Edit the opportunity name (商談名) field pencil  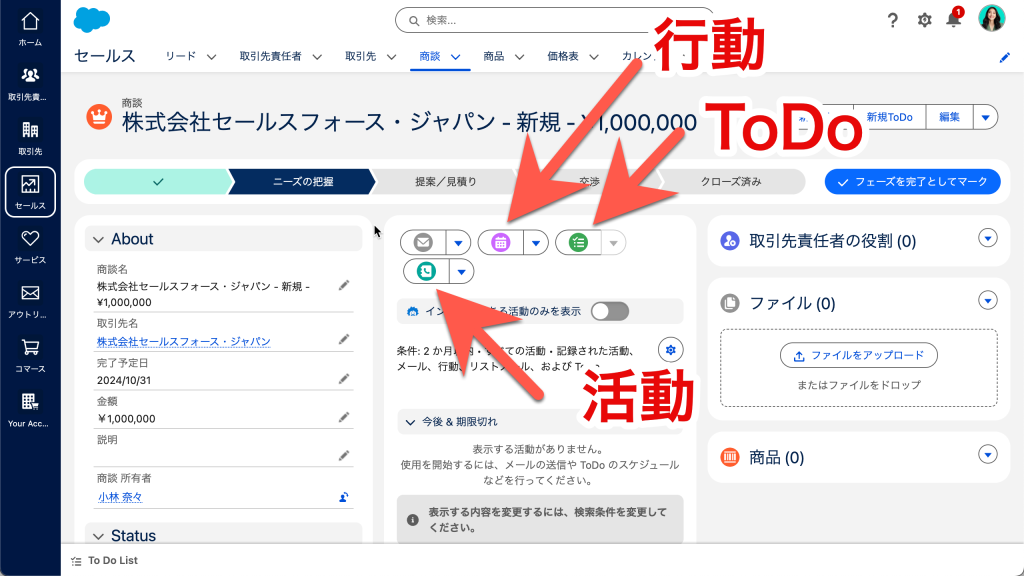coord(344,285)
